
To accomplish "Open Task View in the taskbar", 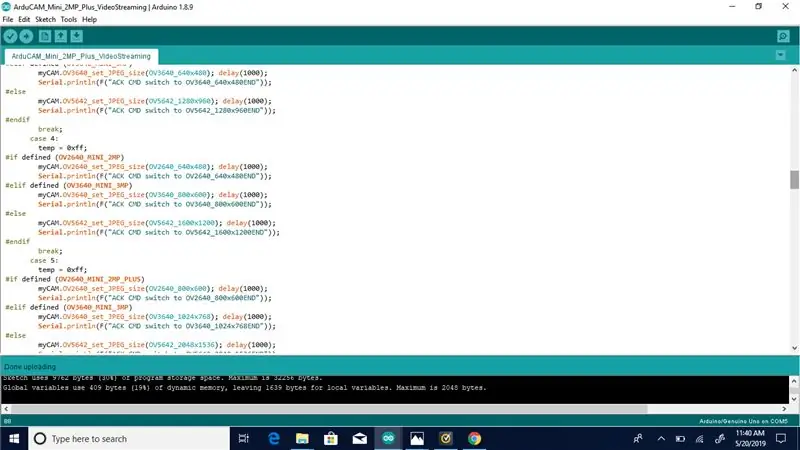I will coord(244,439).
